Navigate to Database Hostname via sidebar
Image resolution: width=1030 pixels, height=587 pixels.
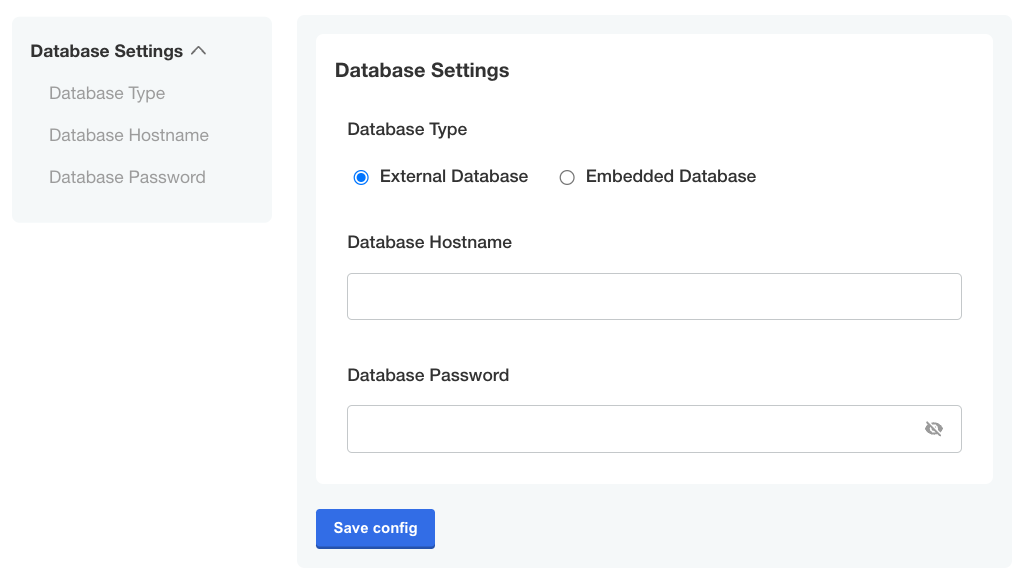point(128,135)
